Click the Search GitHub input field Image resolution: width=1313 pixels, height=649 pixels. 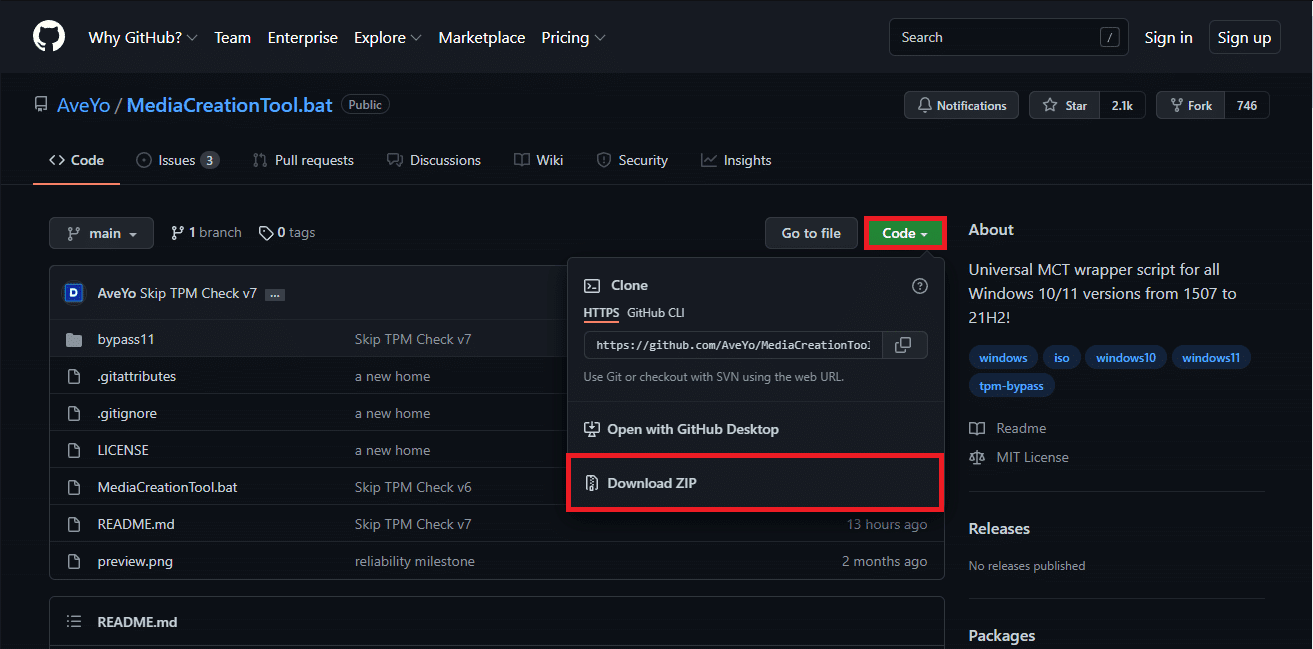coord(1009,37)
